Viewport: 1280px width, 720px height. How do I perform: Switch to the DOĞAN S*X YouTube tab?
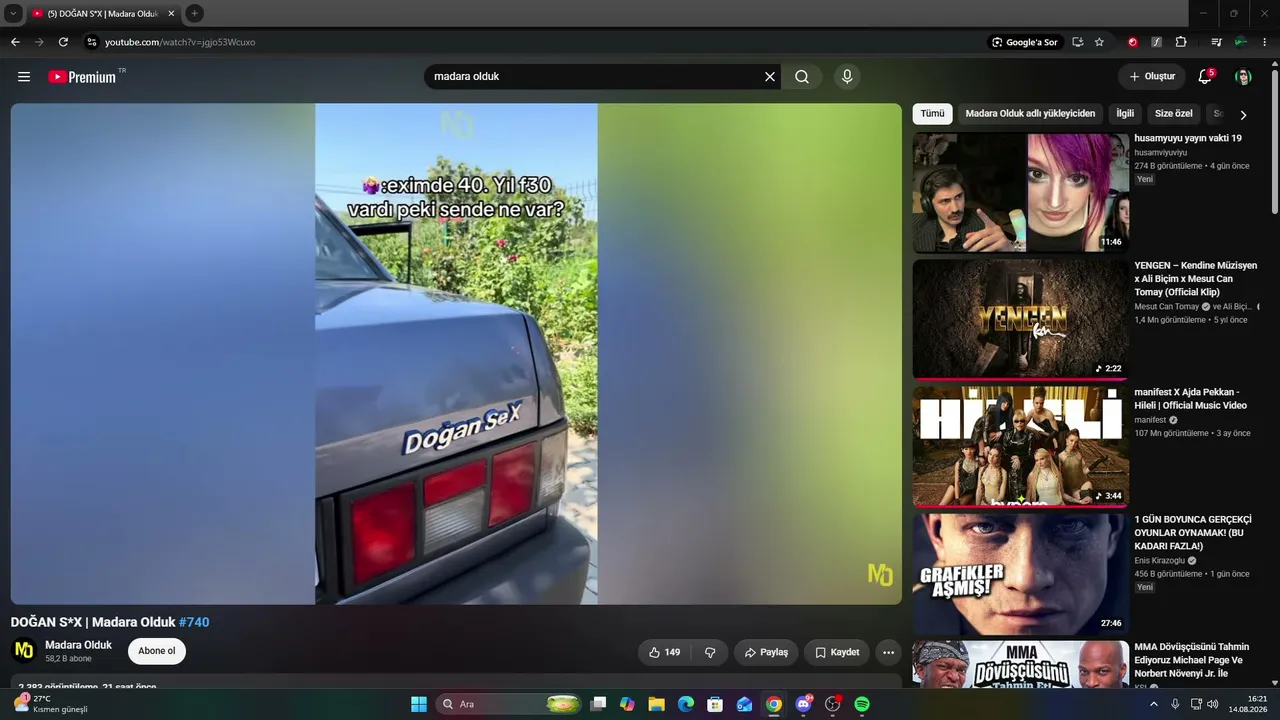click(x=103, y=13)
